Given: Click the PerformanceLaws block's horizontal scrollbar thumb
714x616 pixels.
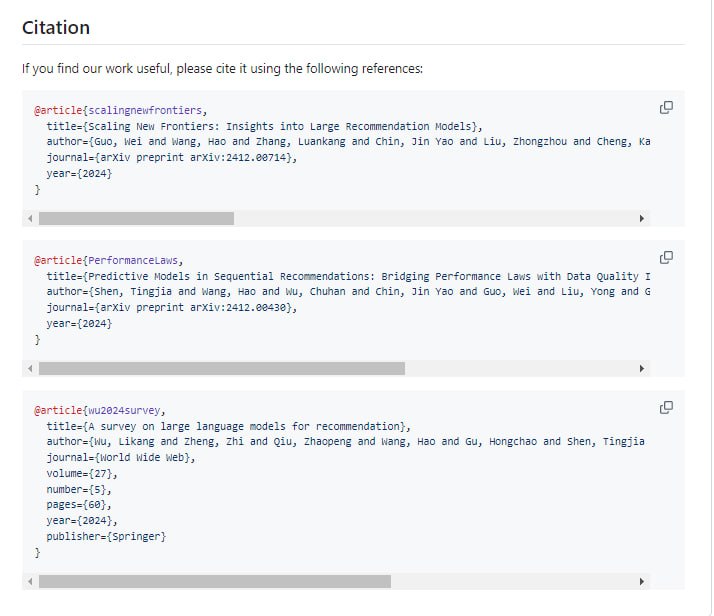Looking at the screenshot, I should (221, 368).
